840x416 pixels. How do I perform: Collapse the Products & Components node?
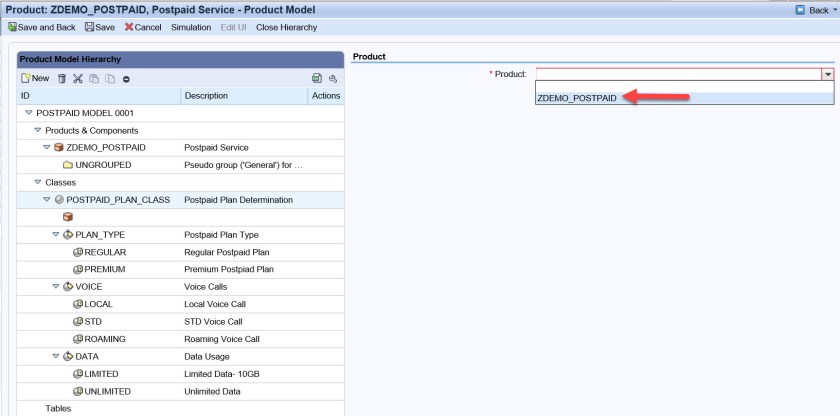pos(38,130)
